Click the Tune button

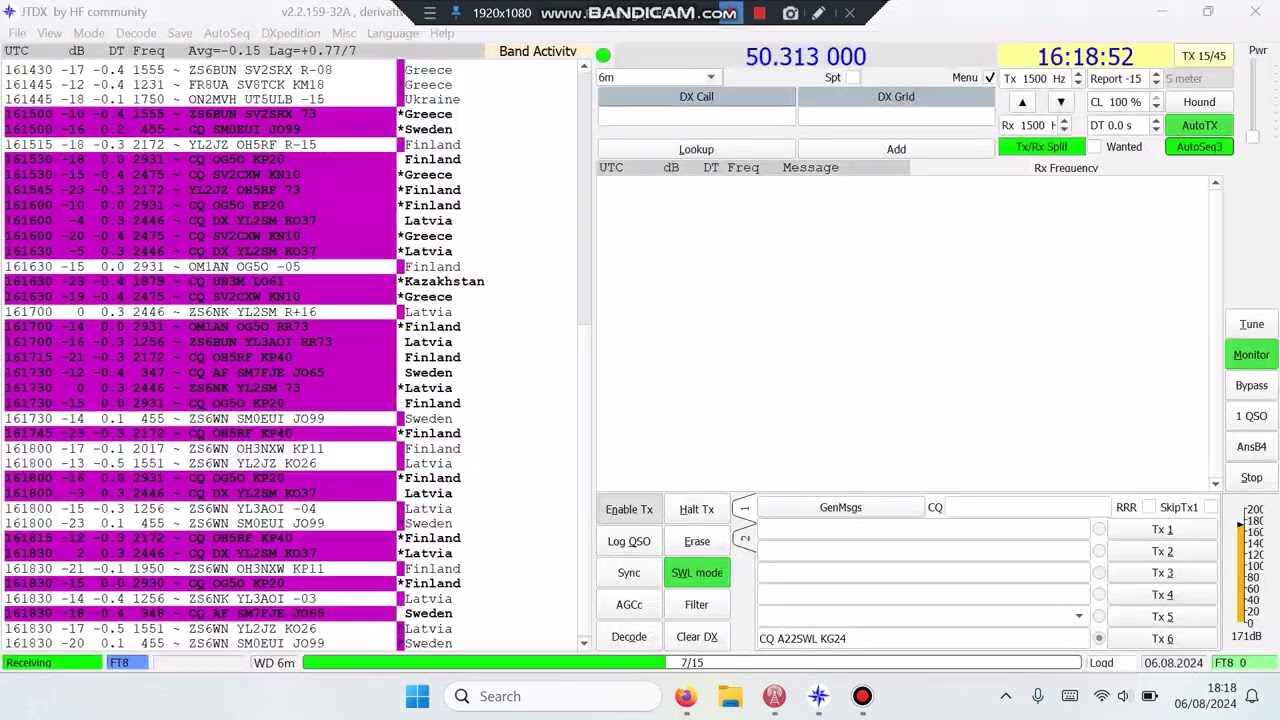1251,324
